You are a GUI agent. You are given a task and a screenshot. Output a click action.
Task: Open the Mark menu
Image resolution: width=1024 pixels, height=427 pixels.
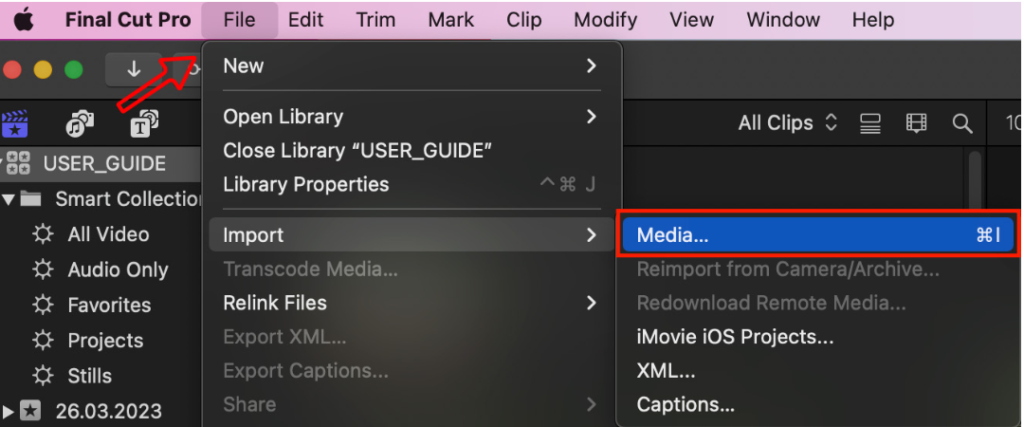pos(451,20)
